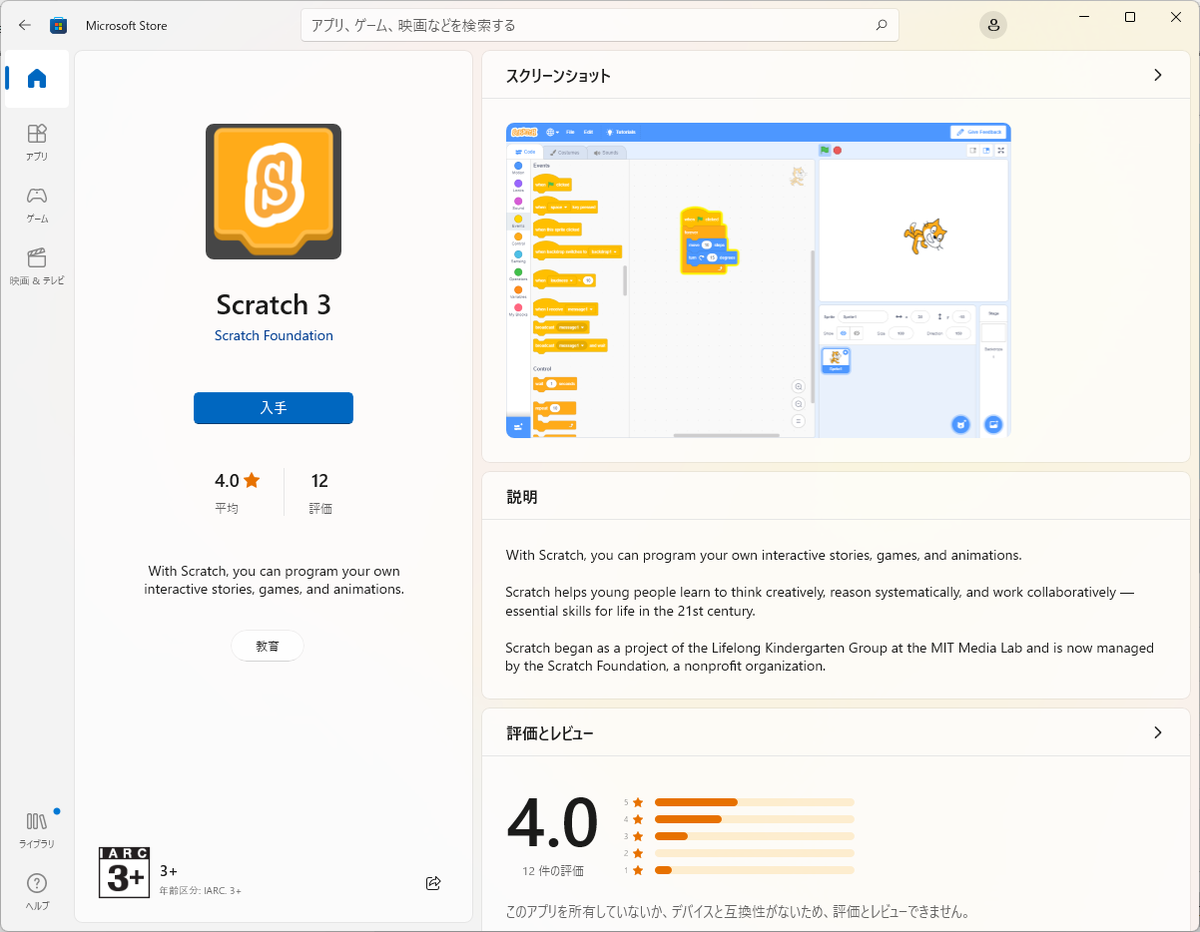Click the 3 star rating bar
Image resolution: width=1200 pixels, height=932 pixels.
[754, 836]
